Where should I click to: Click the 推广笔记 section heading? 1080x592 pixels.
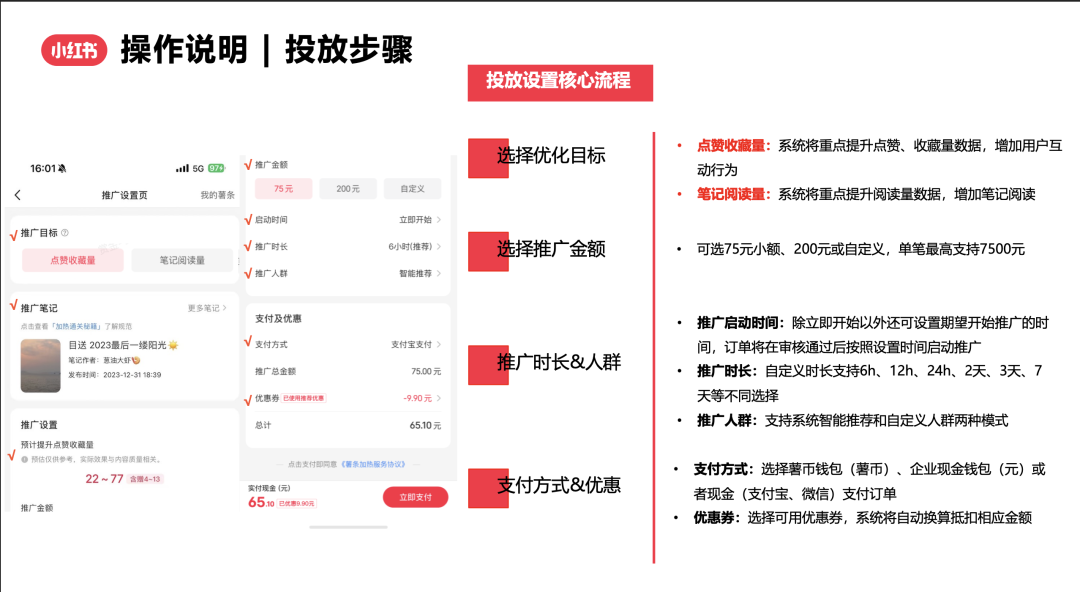tap(39, 308)
